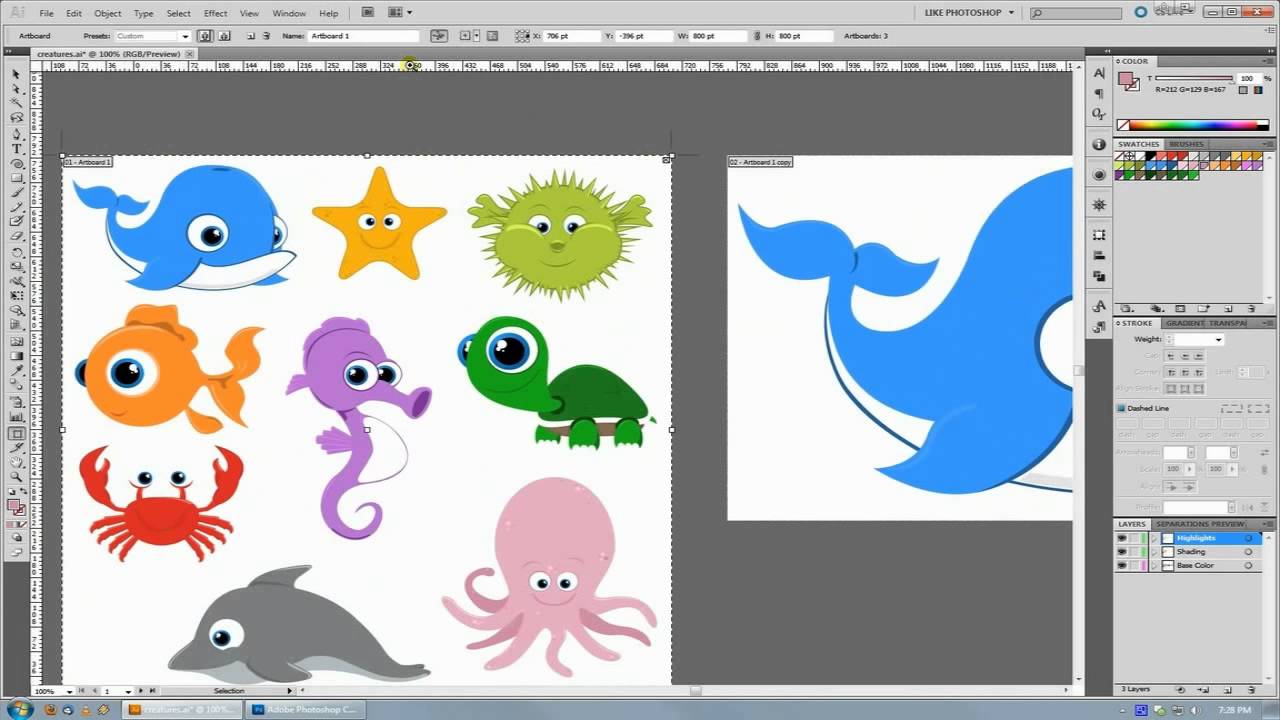The height and width of the screenshot is (720, 1280).
Task: Expand the Shading layer disclosure triangle
Action: [x=1154, y=552]
